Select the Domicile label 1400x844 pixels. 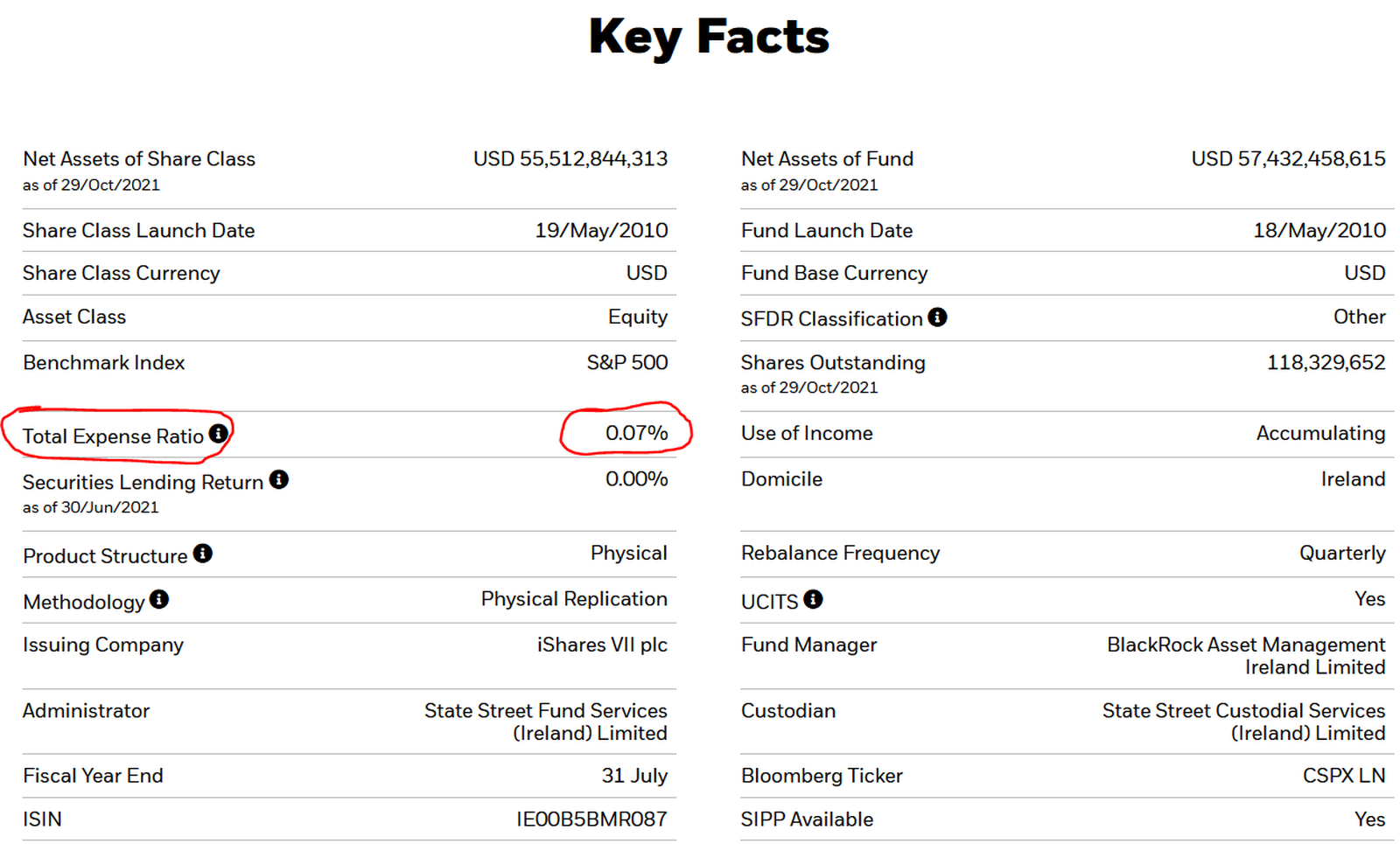pyautogui.click(x=781, y=479)
